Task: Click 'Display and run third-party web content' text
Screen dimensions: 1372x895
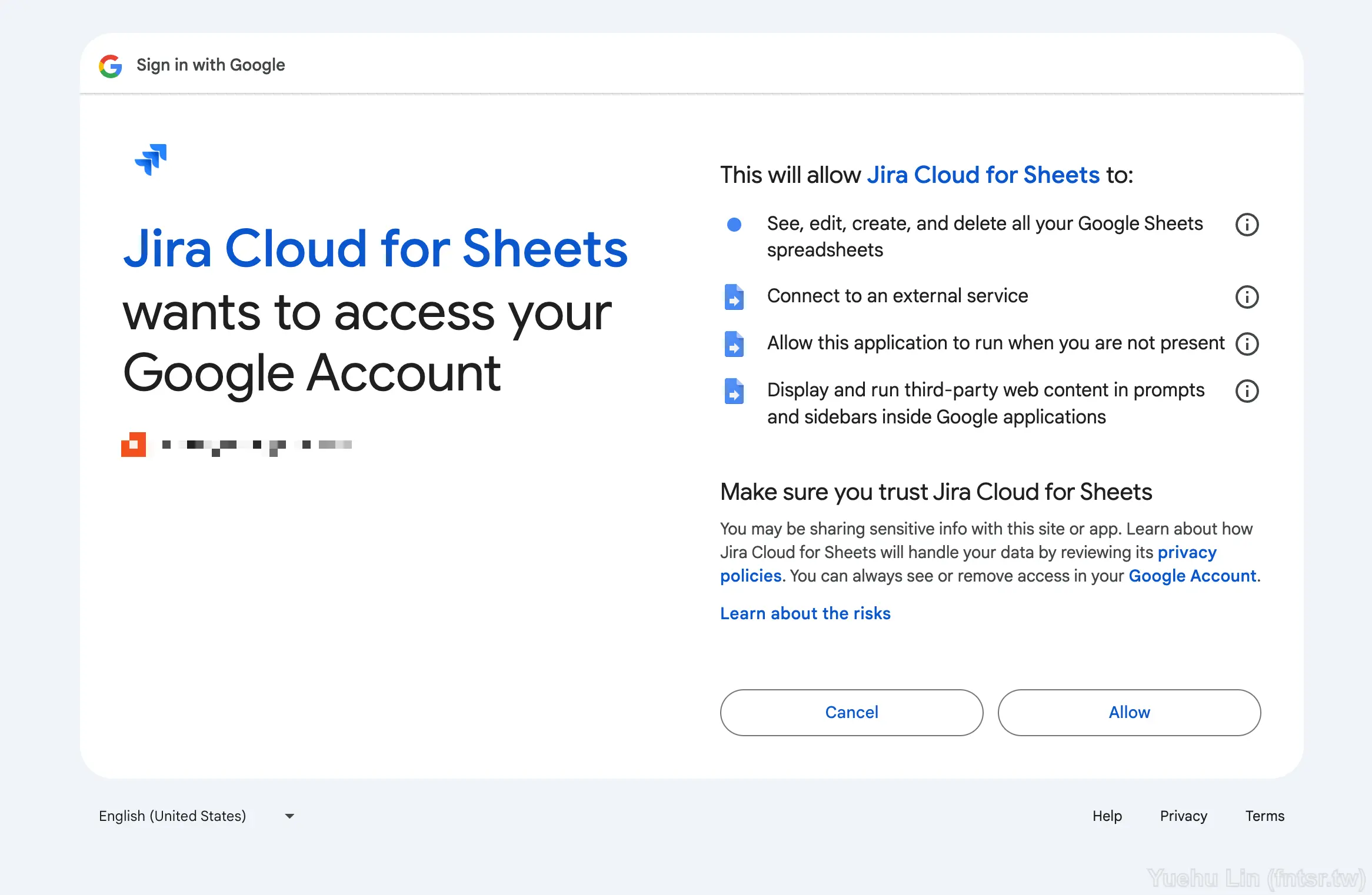Action: coord(985,403)
